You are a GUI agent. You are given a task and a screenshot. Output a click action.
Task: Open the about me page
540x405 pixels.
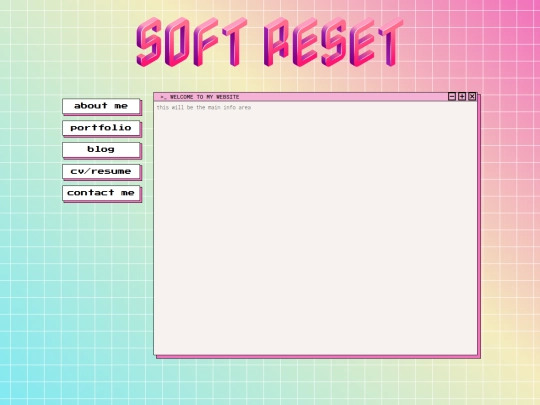(101, 106)
